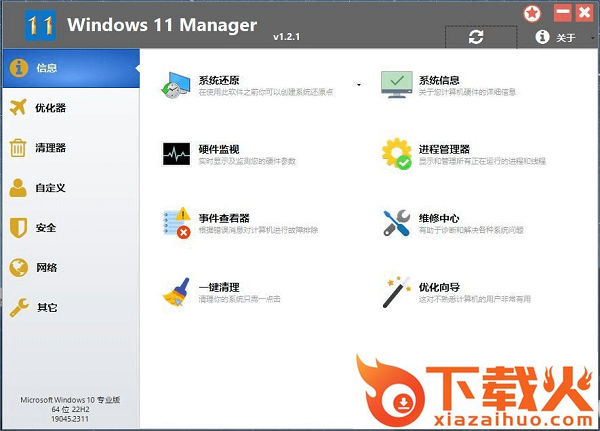The width and height of the screenshot is (600, 431).
Task: Click the shield icon beside 安全
Action: (x=18, y=228)
